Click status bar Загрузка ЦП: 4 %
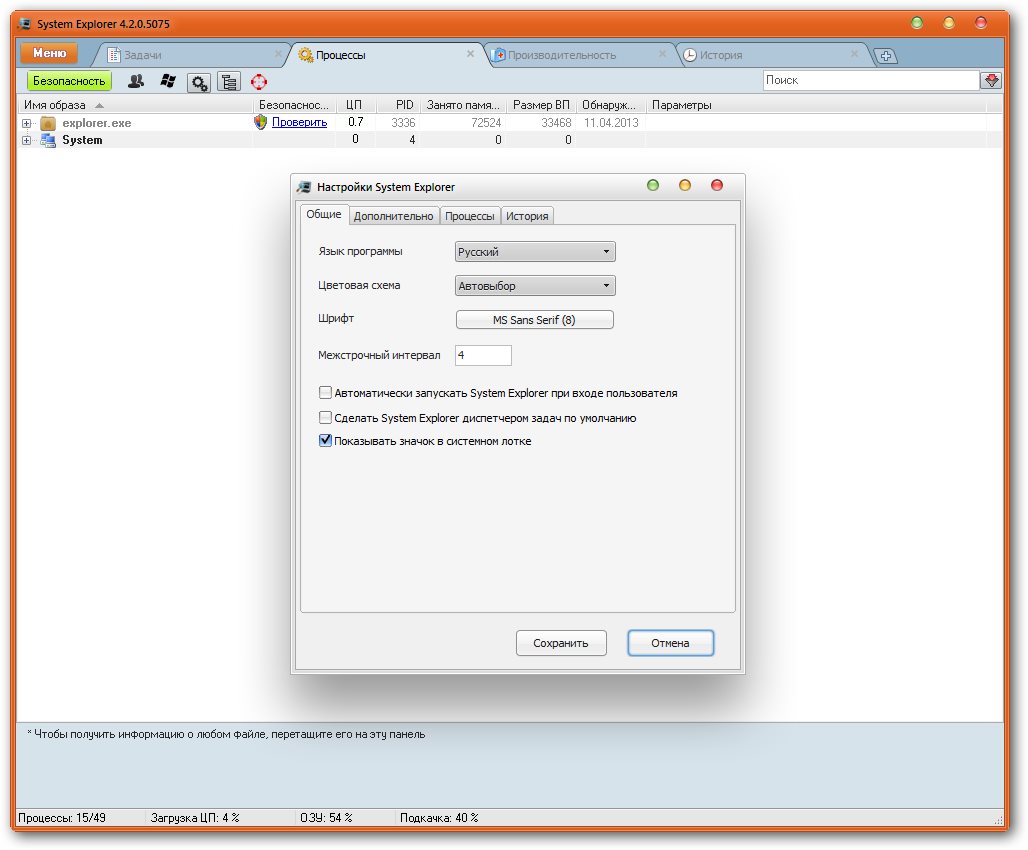Image resolution: width=1028 pixels, height=850 pixels. [195, 818]
